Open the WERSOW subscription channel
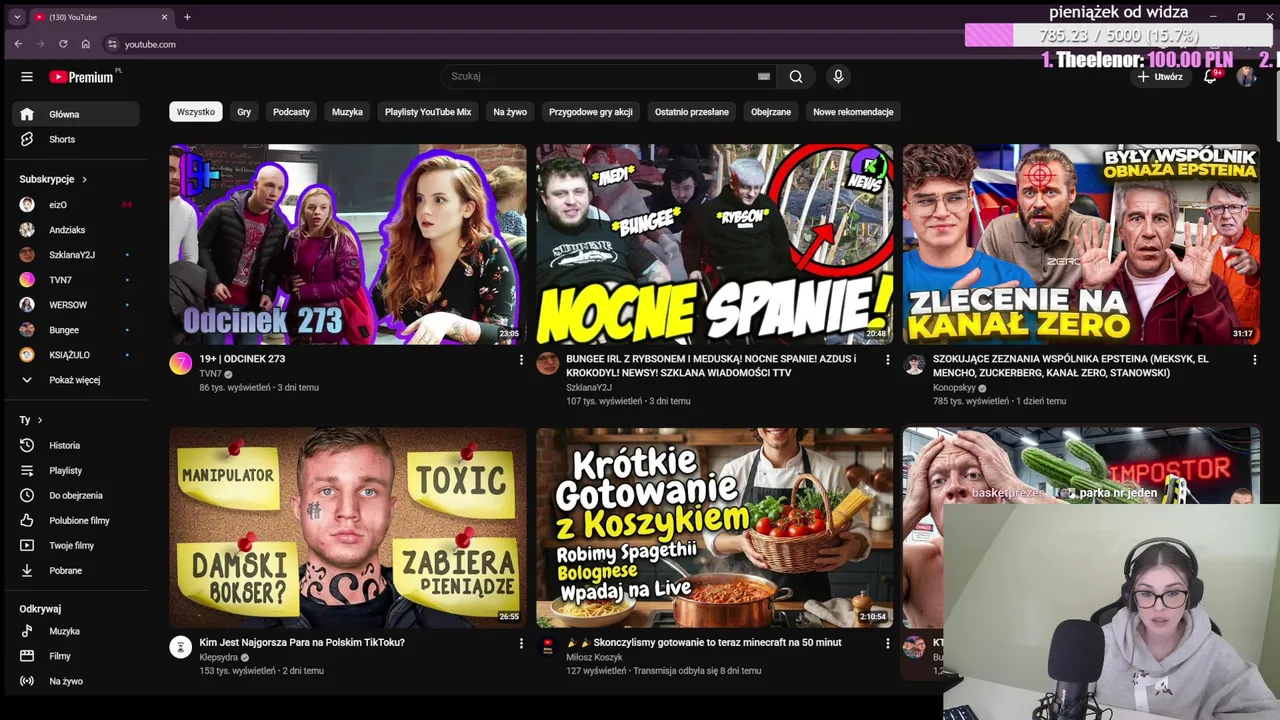1280x720 pixels. (x=76, y=304)
